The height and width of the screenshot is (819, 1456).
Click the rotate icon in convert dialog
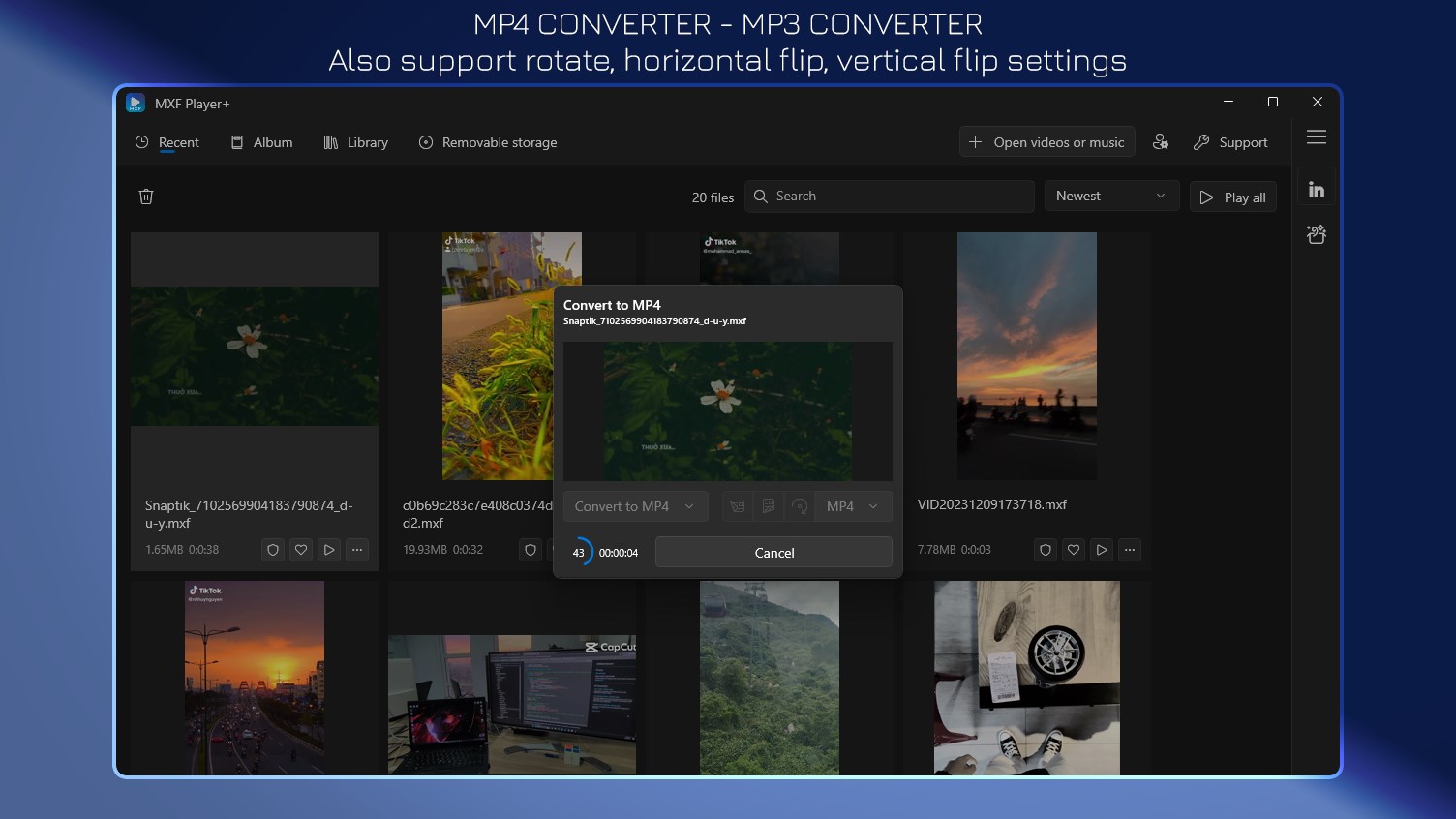point(801,506)
